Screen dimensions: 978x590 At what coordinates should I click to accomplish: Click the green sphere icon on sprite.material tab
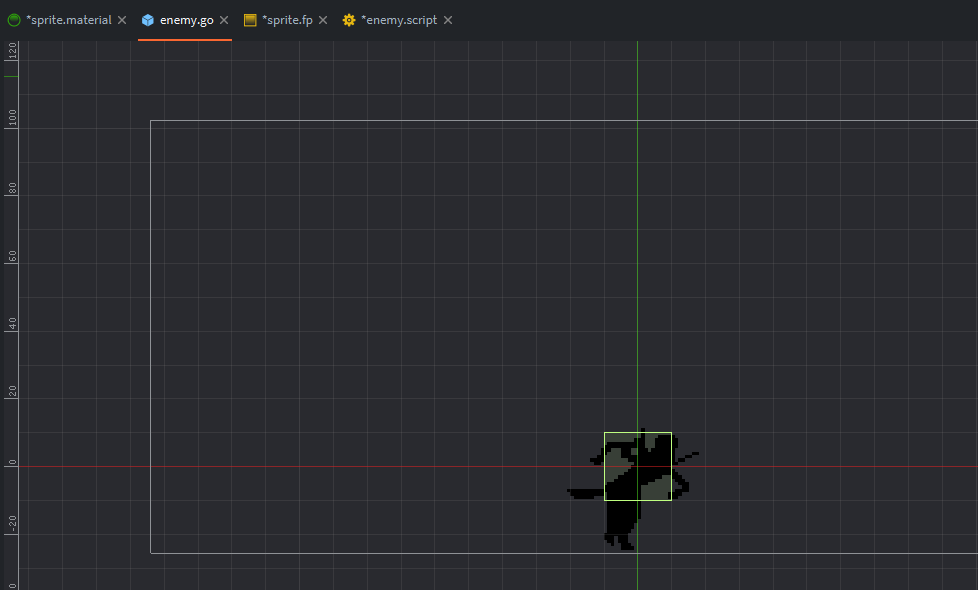click(x=14, y=20)
